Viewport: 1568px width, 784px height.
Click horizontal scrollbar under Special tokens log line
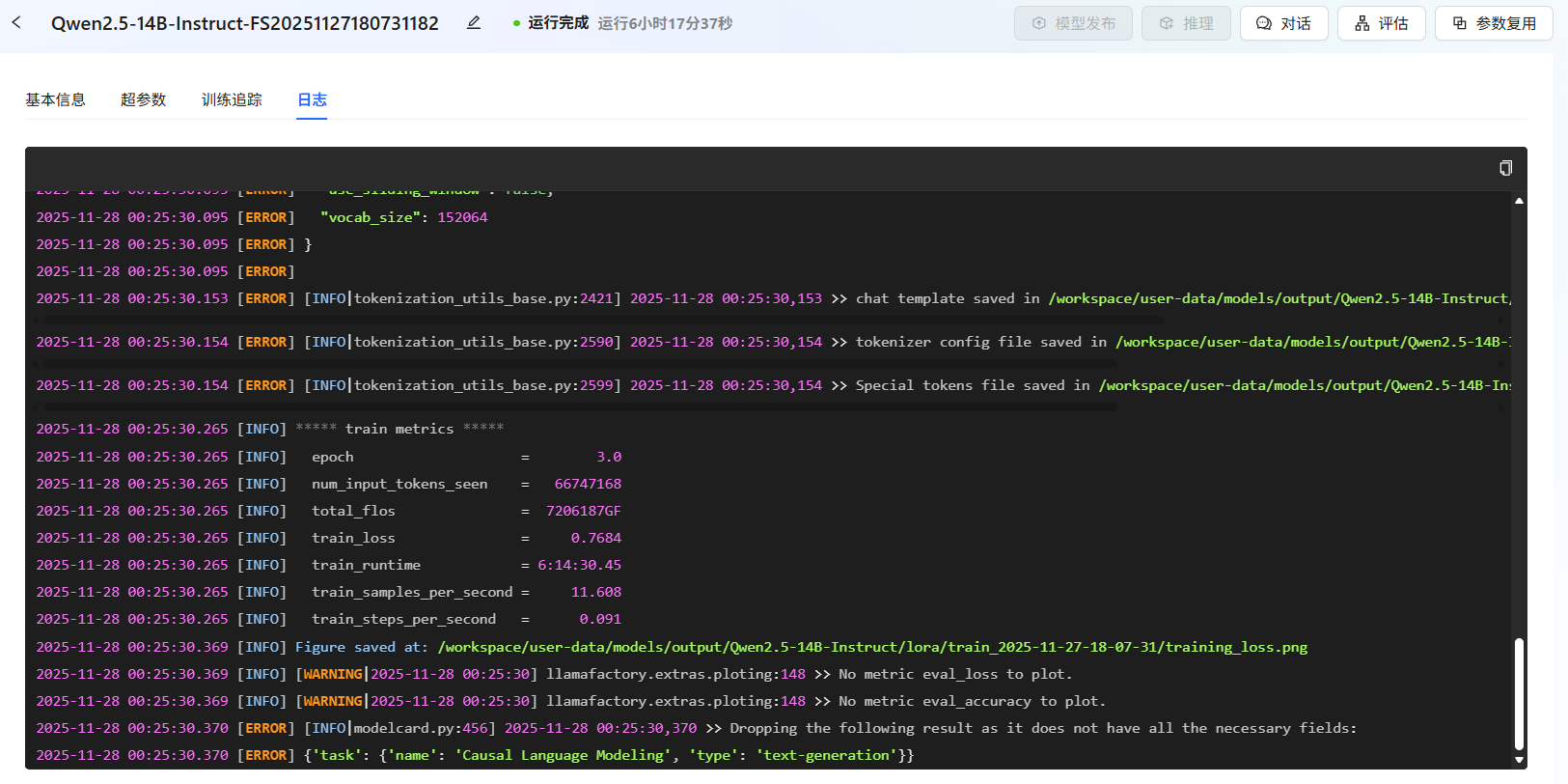pos(579,406)
